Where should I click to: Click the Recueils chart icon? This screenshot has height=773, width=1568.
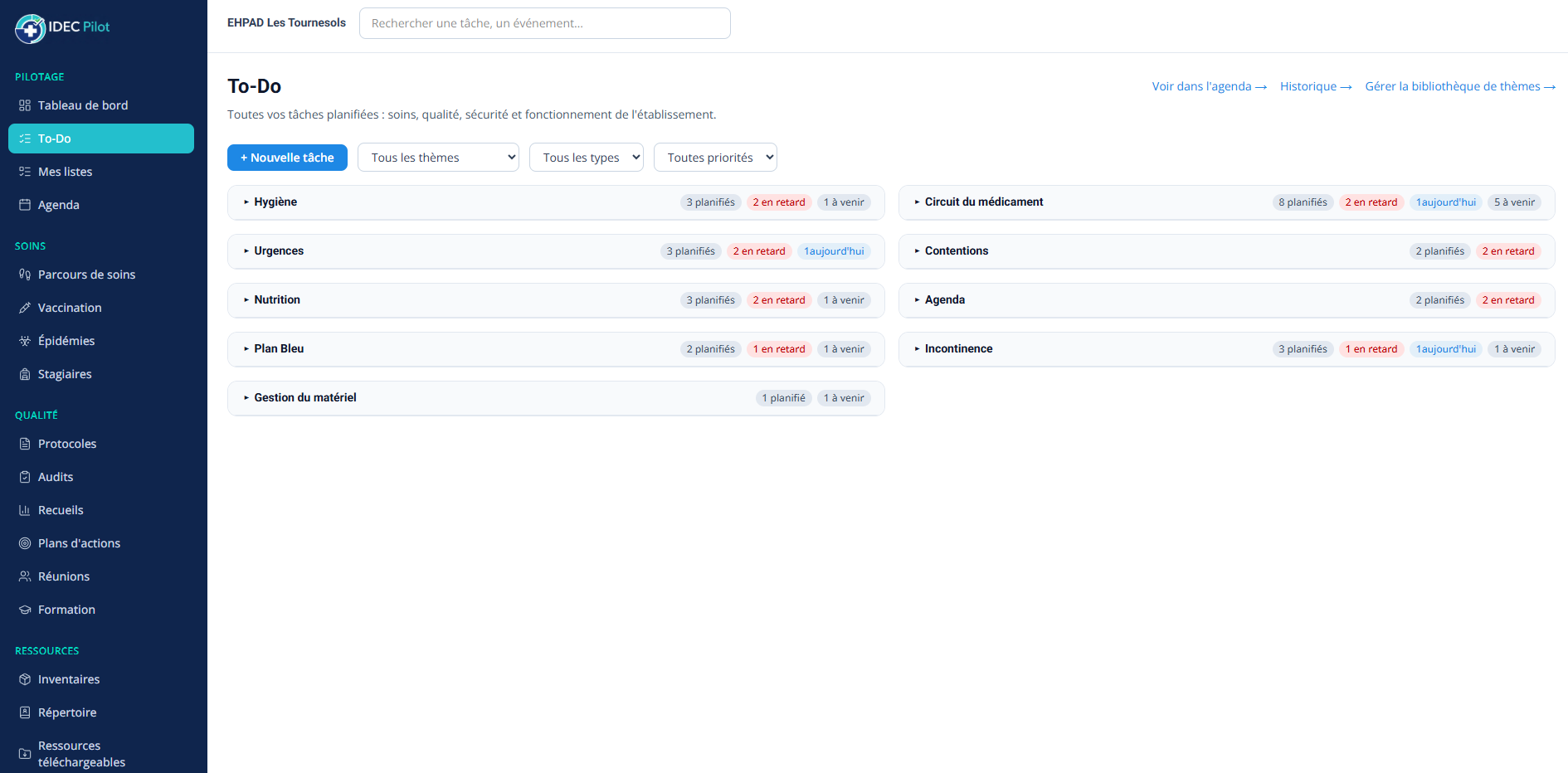pyautogui.click(x=25, y=510)
